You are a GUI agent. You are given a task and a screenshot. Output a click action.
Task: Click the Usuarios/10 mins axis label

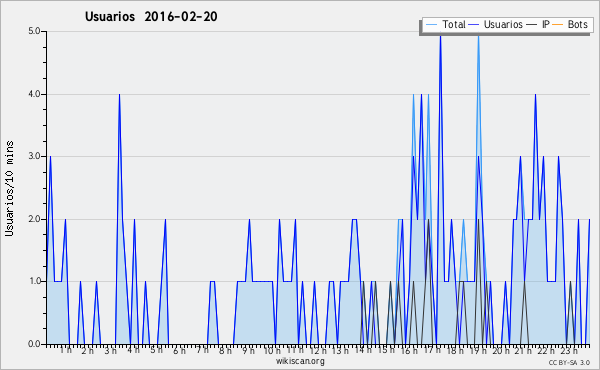[x=9, y=188]
